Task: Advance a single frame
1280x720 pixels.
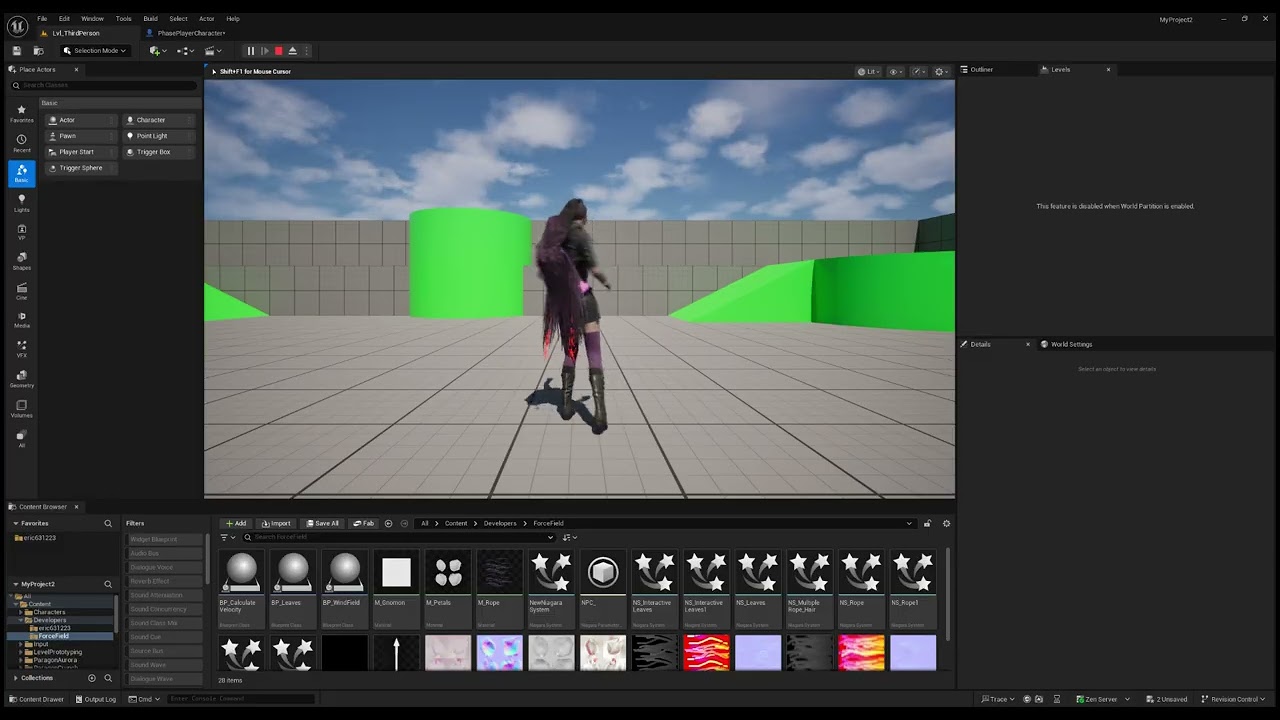Action: pyautogui.click(x=264, y=51)
